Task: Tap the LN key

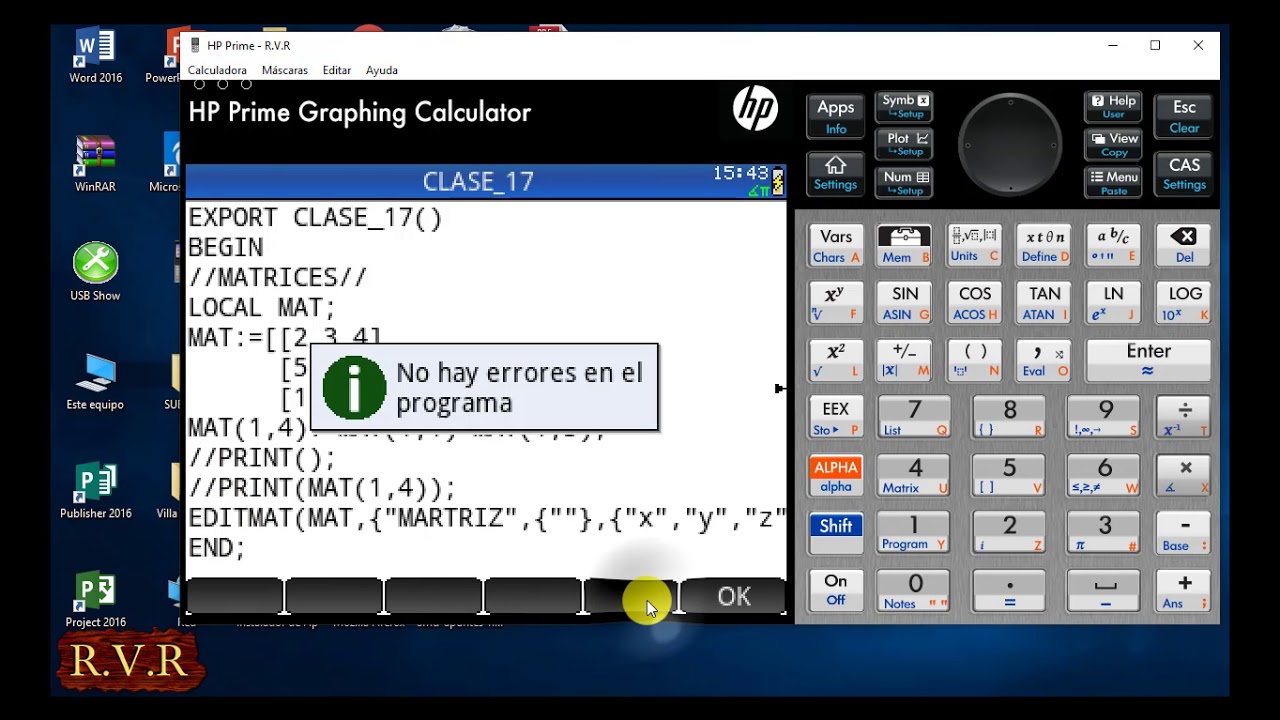Action: [x=1113, y=303]
